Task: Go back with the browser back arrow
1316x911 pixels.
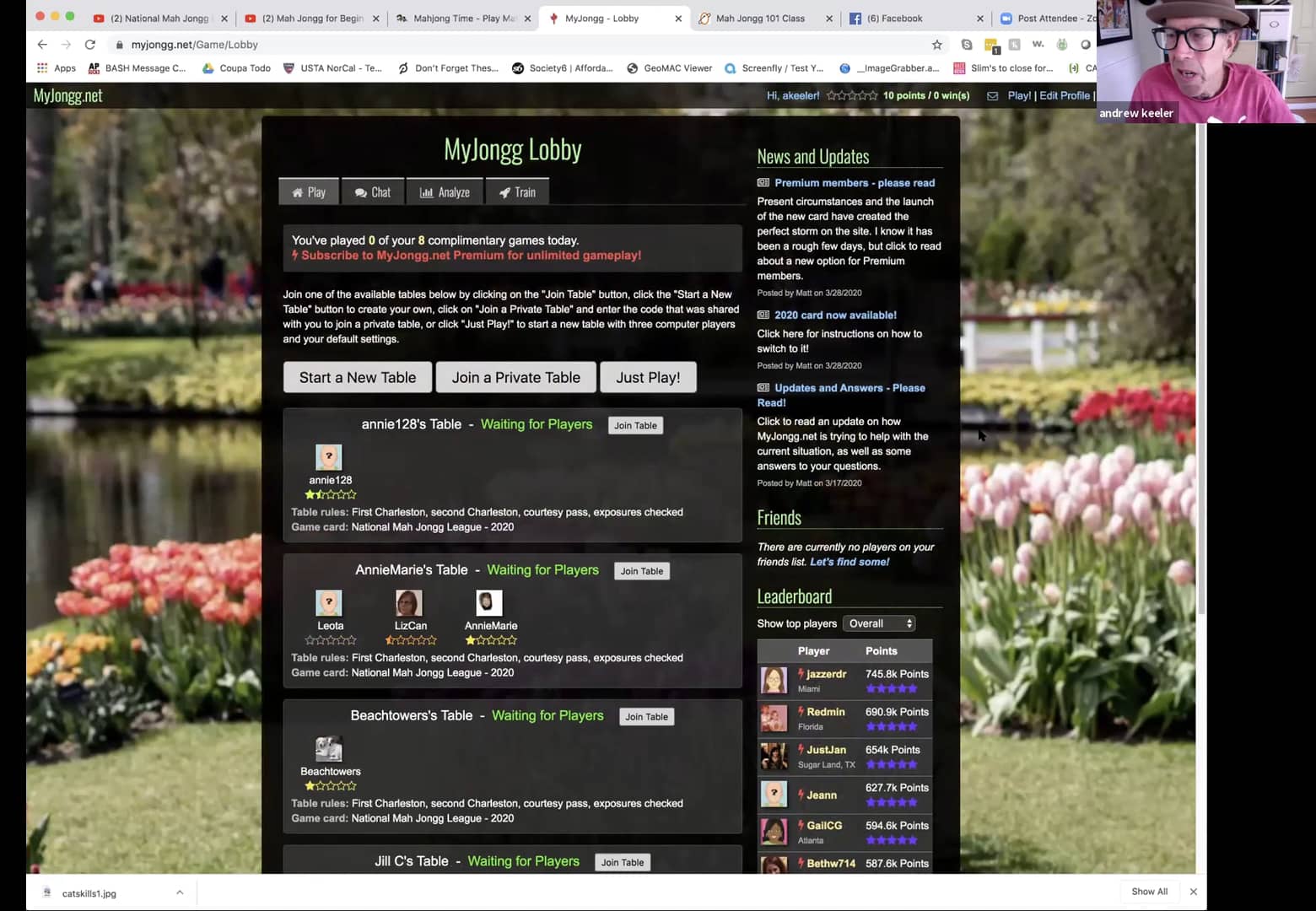Action: [x=42, y=45]
